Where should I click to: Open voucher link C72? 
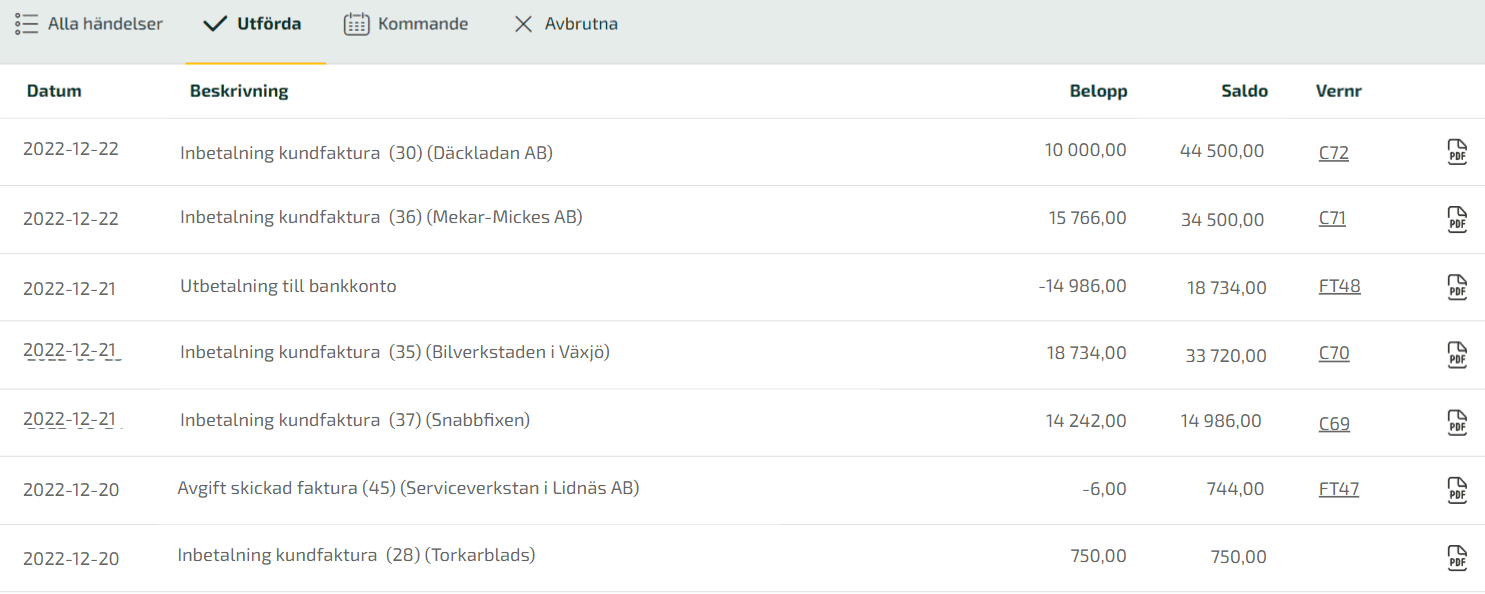coord(1334,153)
